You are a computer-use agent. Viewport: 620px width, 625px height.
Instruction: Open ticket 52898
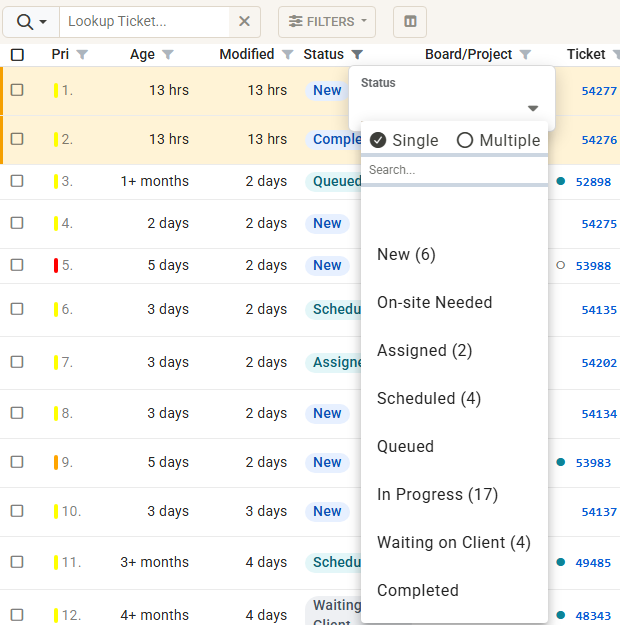593,182
